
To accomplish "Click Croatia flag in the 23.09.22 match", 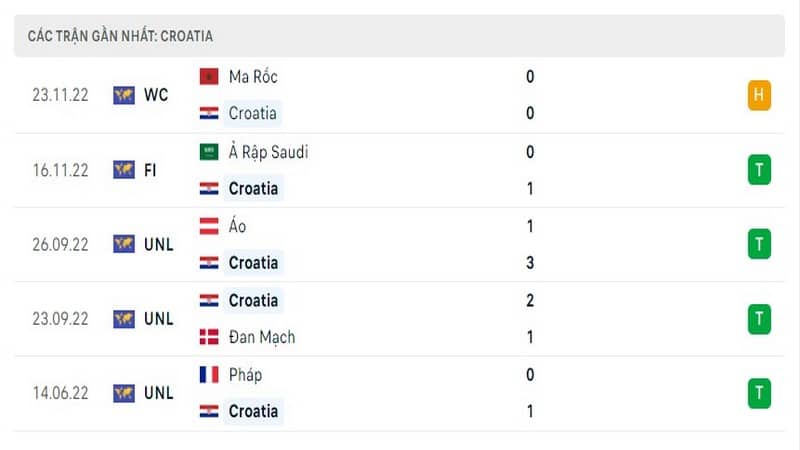I will (x=209, y=300).
